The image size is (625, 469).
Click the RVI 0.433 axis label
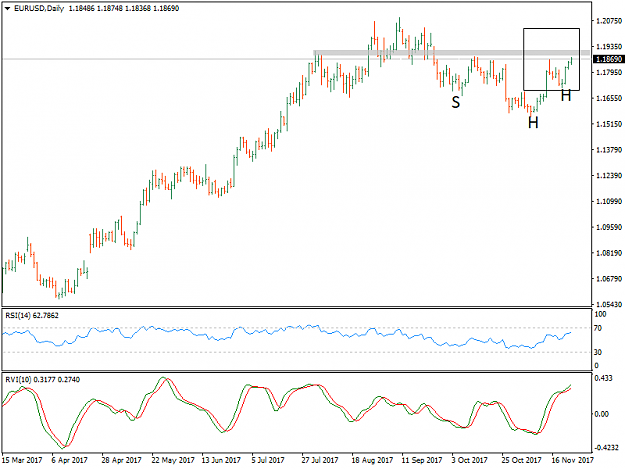(x=603, y=378)
